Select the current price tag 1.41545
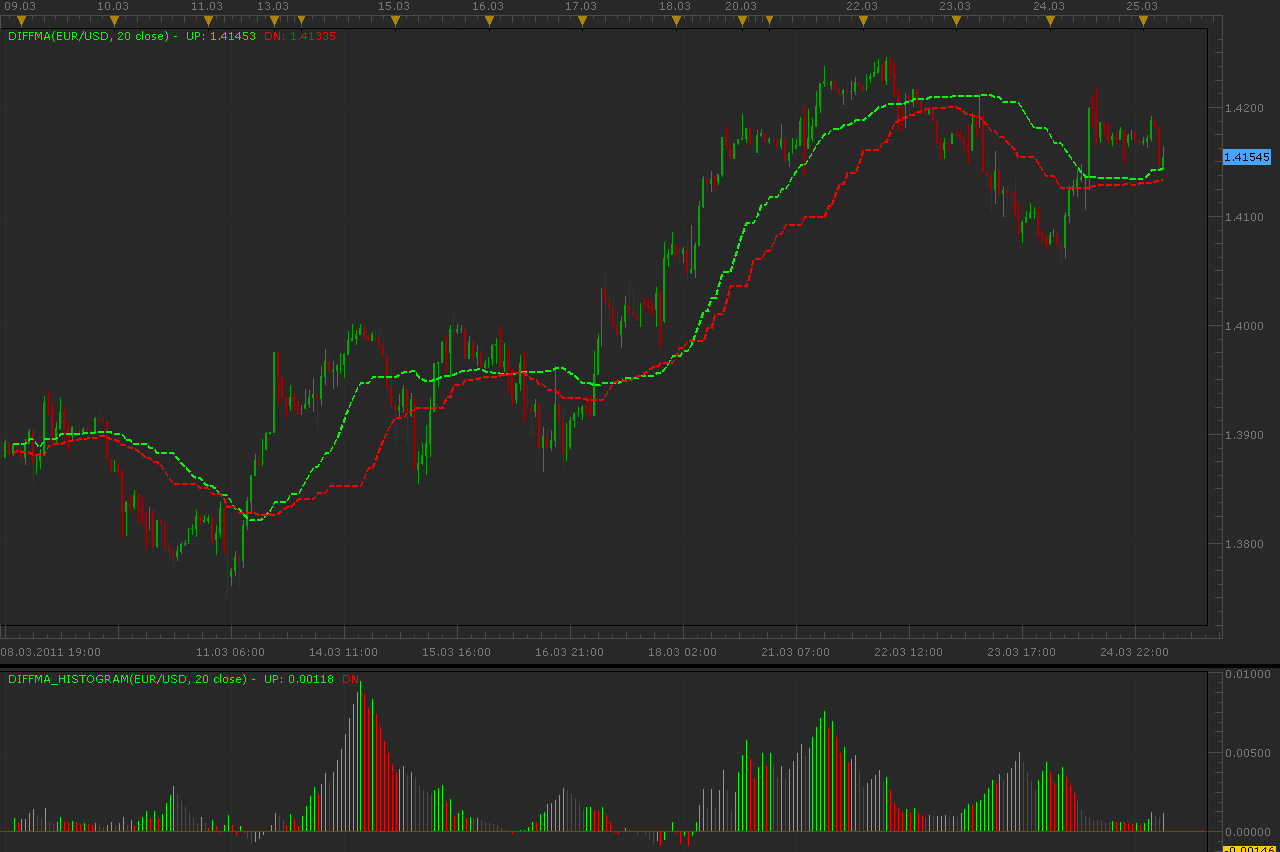Viewport: 1280px width, 852px height. (1246, 157)
